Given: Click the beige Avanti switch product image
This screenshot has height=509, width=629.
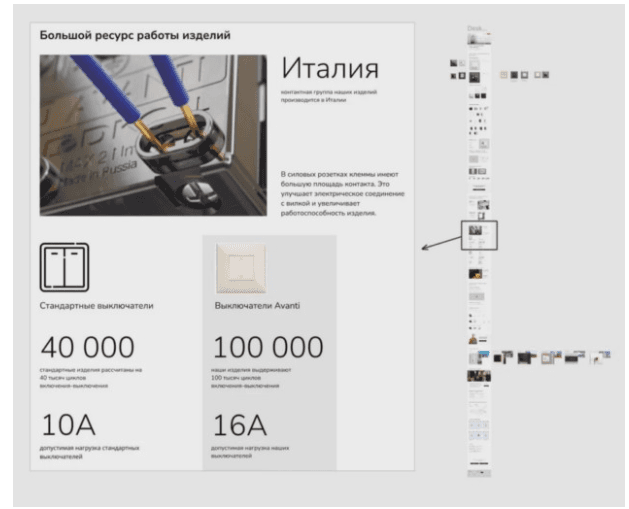Looking at the screenshot, I should coord(241,268).
